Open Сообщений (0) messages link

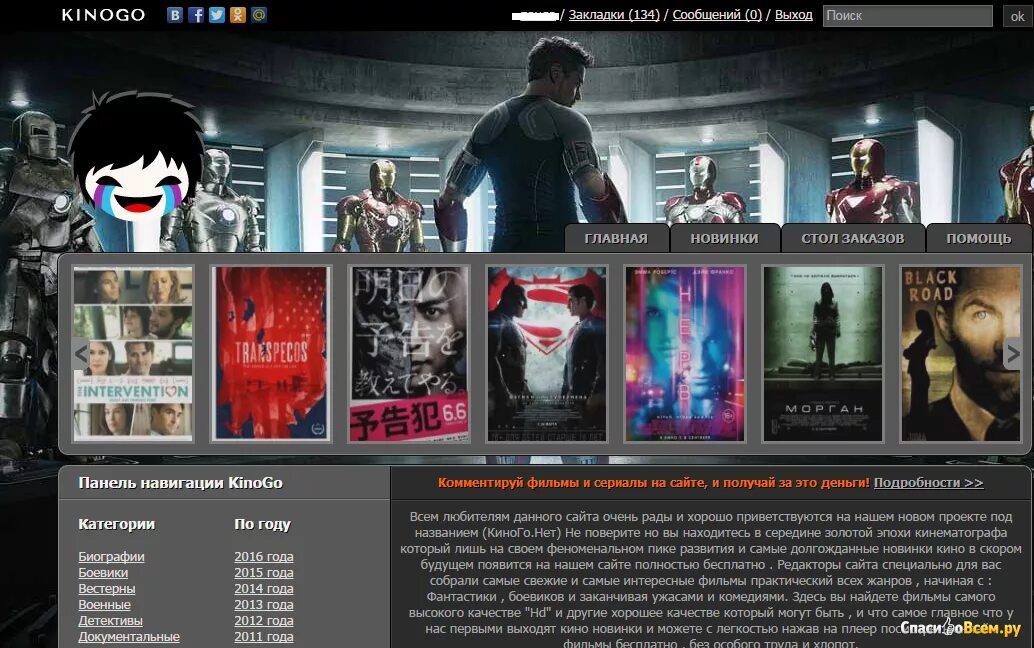point(717,15)
